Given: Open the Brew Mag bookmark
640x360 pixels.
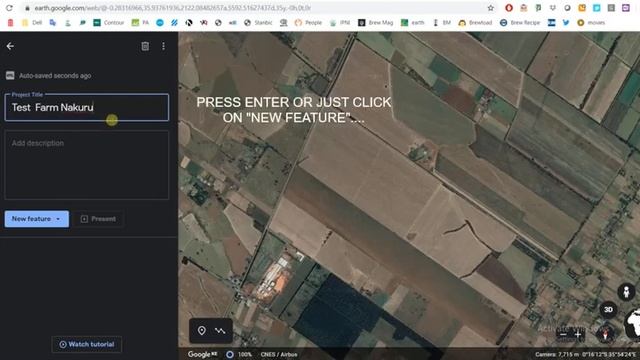Looking at the screenshot, I should point(376,23).
